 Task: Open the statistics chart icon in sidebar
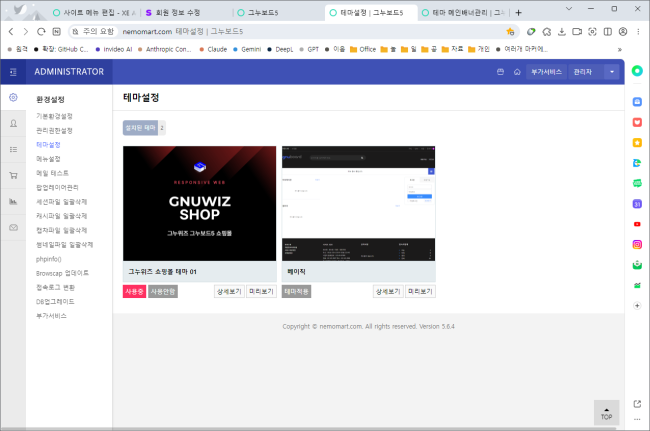pos(13,201)
